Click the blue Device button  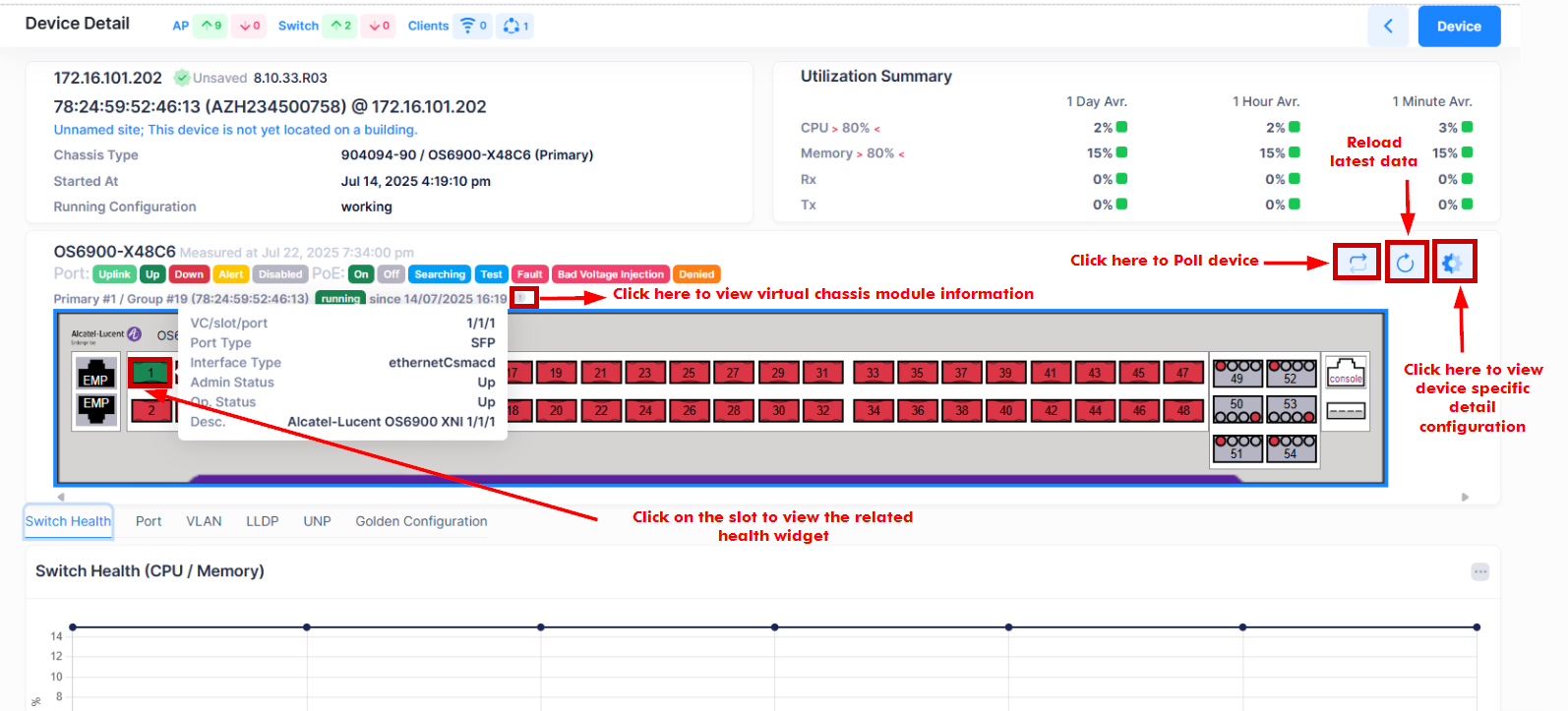tap(1458, 27)
